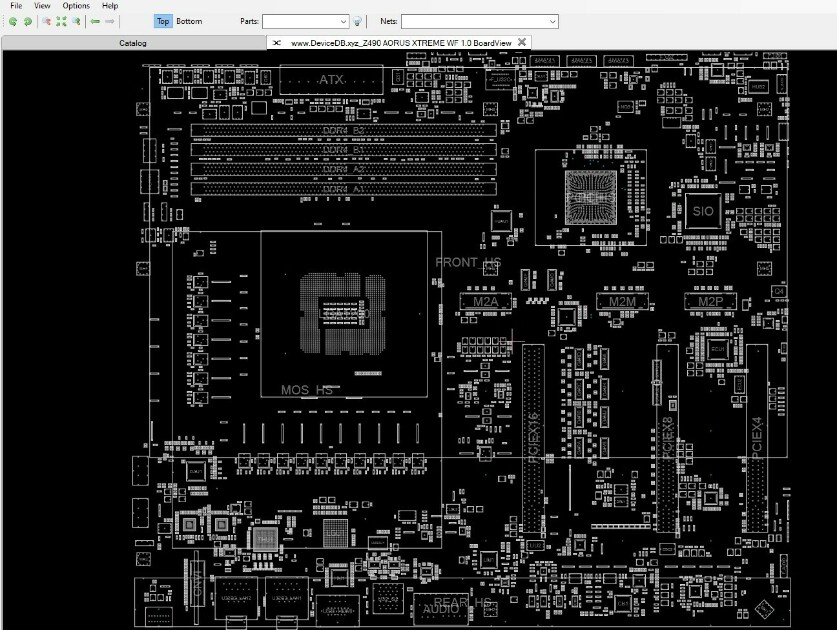Select the PCIEX16 slot on the board
Viewport: 837px width, 630px height.
(533, 438)
